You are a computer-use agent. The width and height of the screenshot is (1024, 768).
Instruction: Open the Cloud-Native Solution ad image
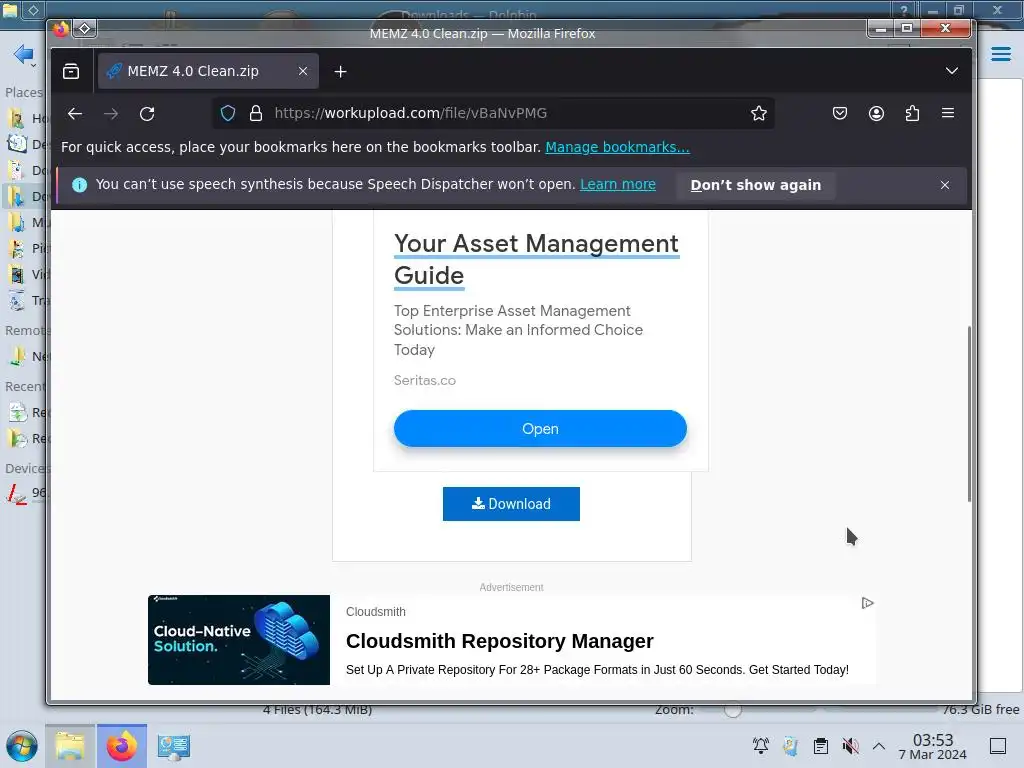coord(239,640)
